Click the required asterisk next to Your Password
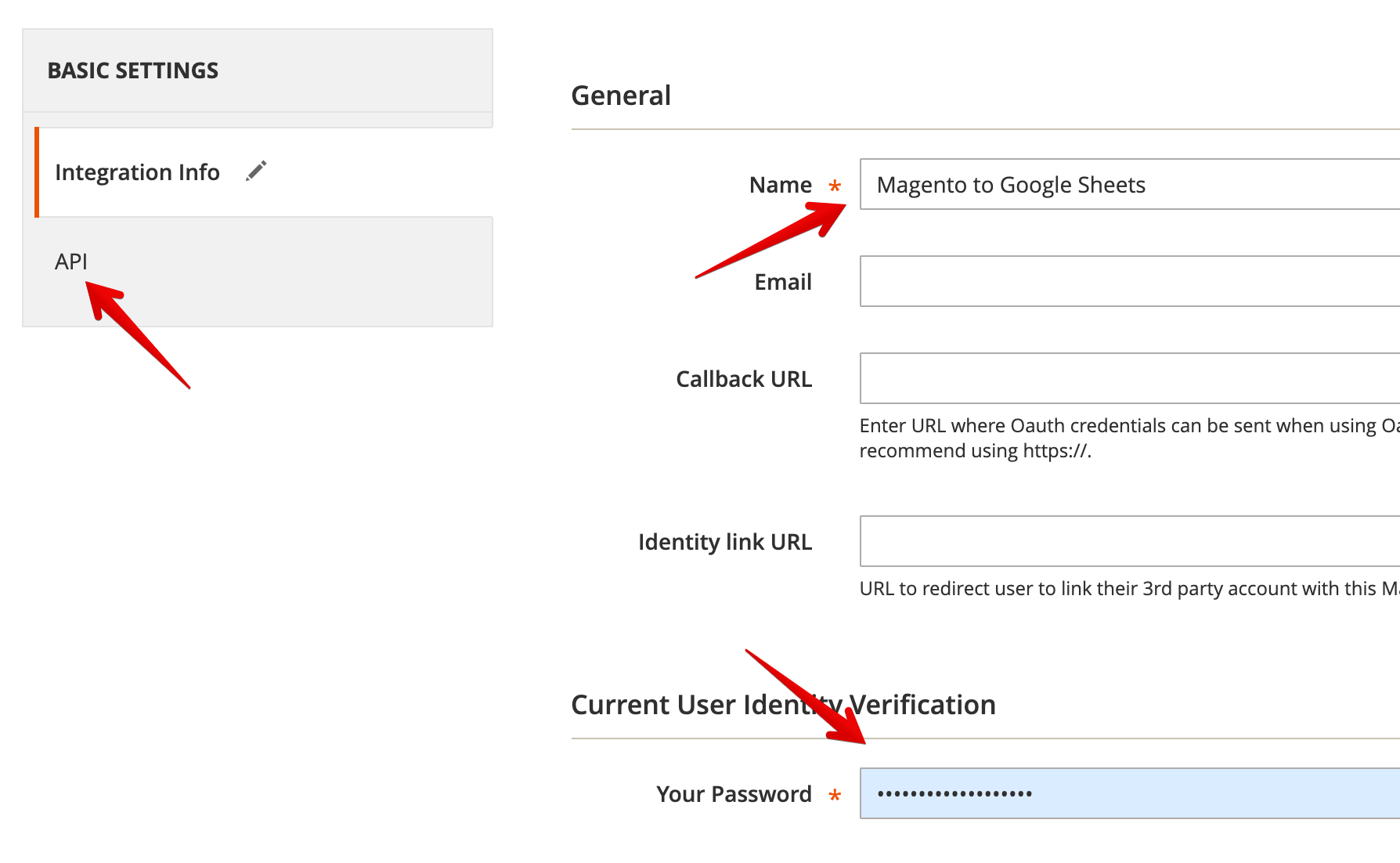Viewport: 1400px width, 863px height. tap(835, 796)
